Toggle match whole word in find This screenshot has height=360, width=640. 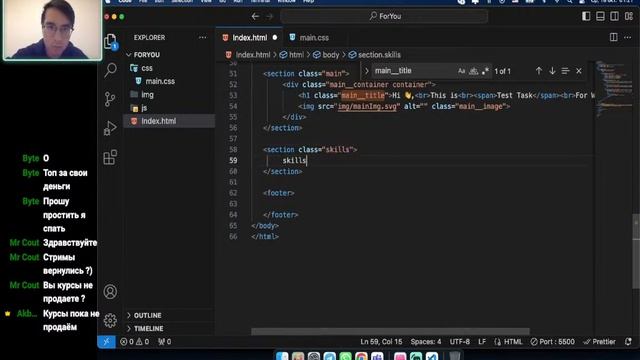pos(473,71)
